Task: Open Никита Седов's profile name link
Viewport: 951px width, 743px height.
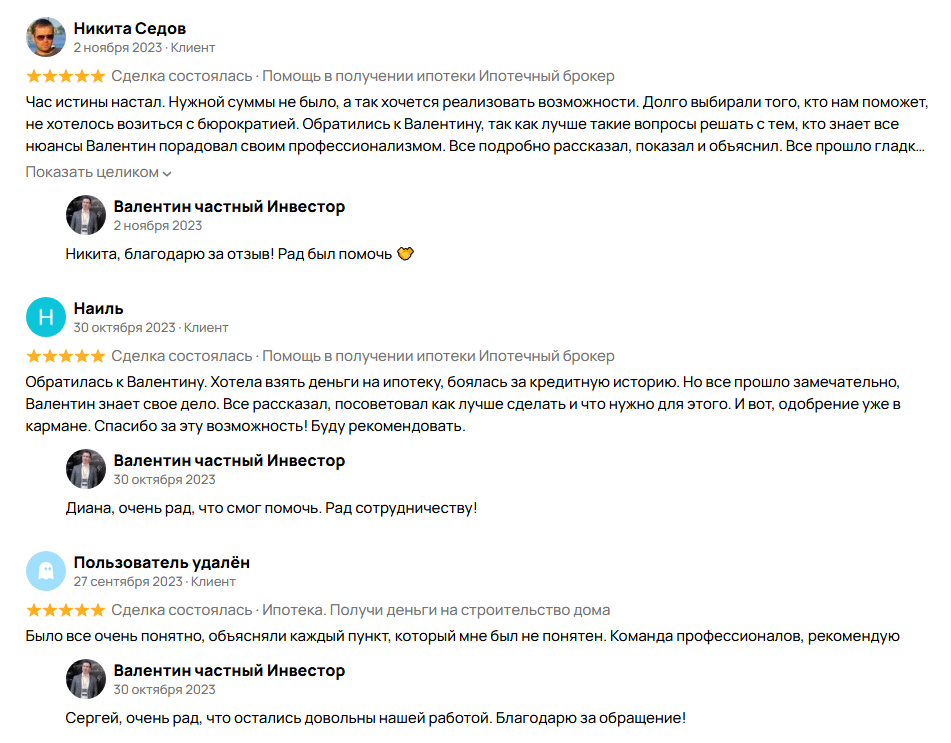Action: [x=129, y=28]
